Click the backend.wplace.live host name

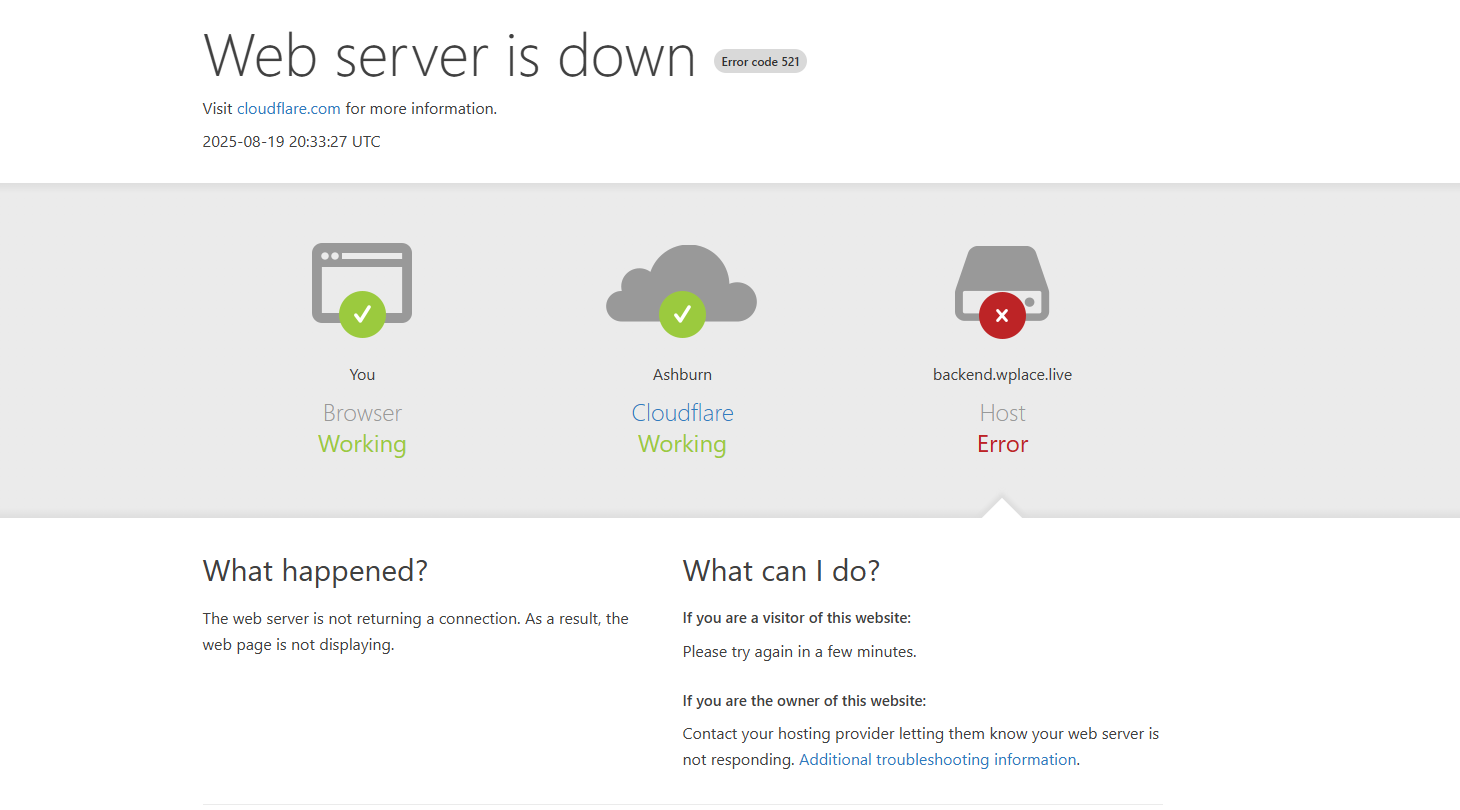[x=1002, y=374]
